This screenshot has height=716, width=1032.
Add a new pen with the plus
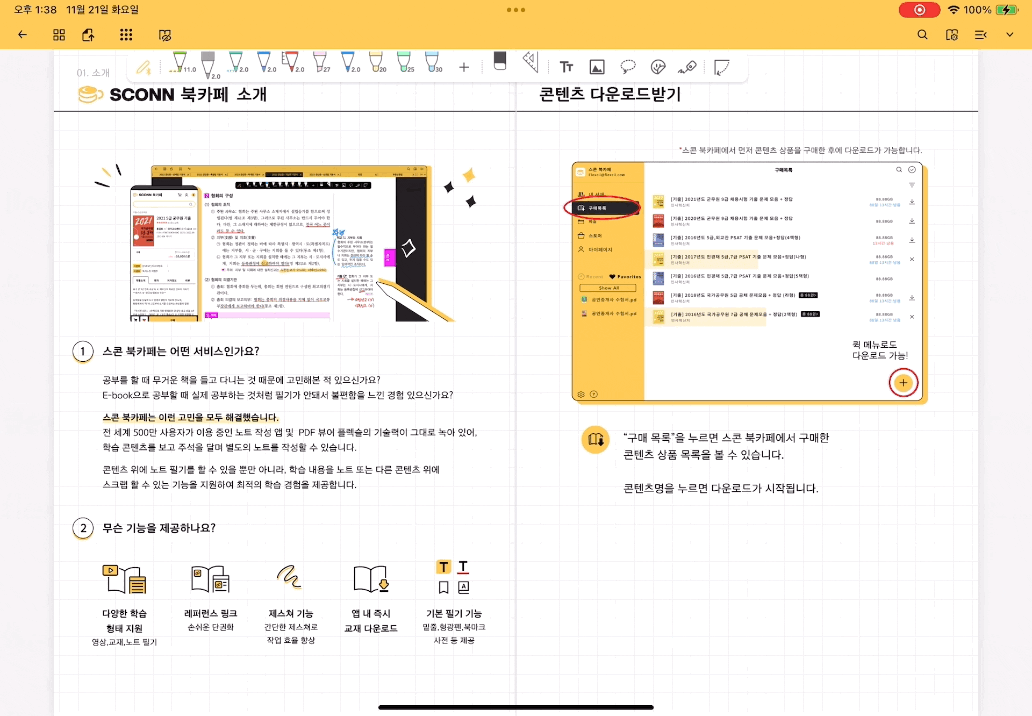pyautogui.click(x=464, y=67)
